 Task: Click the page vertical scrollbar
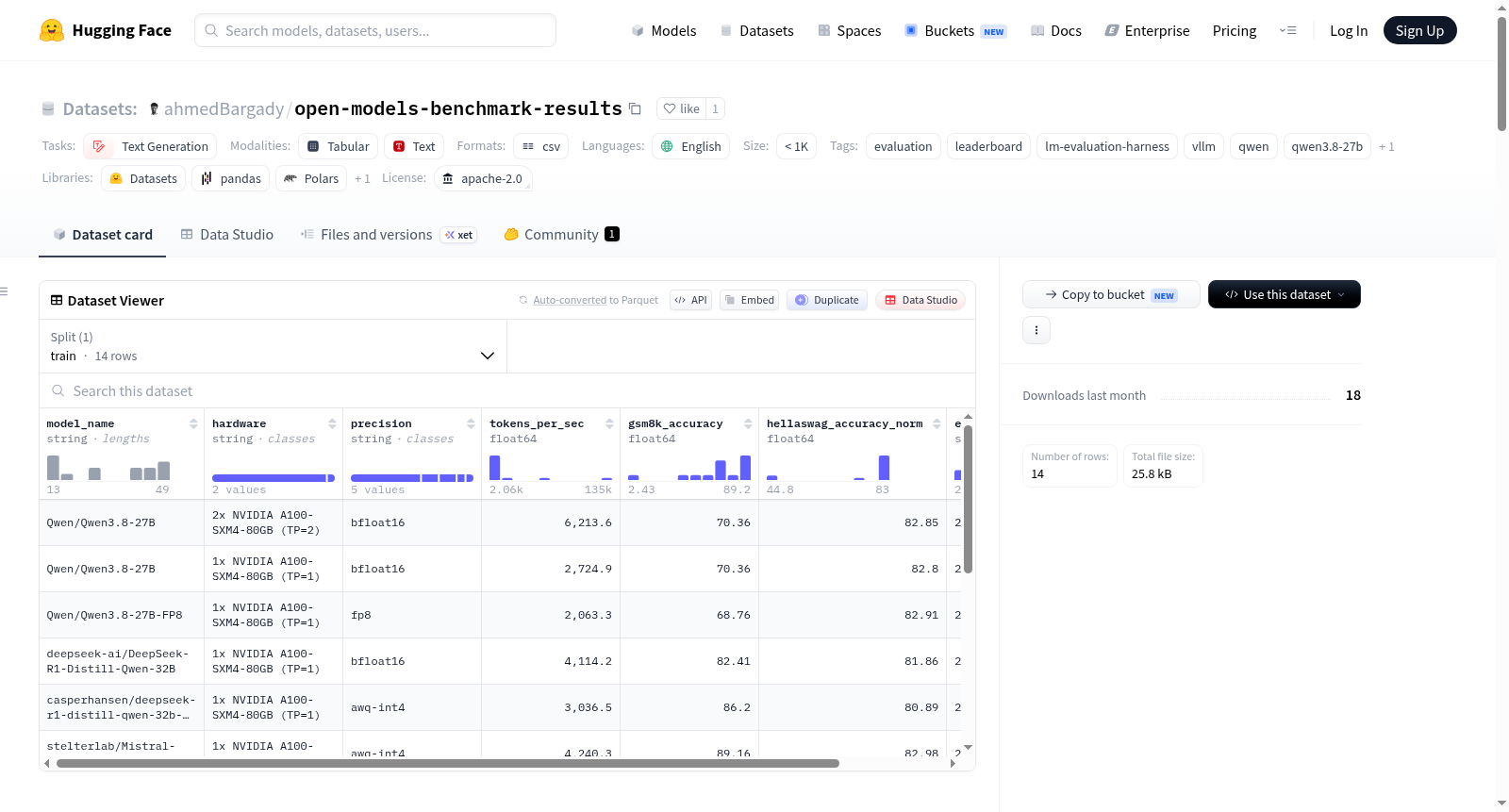click(x=1501, y=75)
